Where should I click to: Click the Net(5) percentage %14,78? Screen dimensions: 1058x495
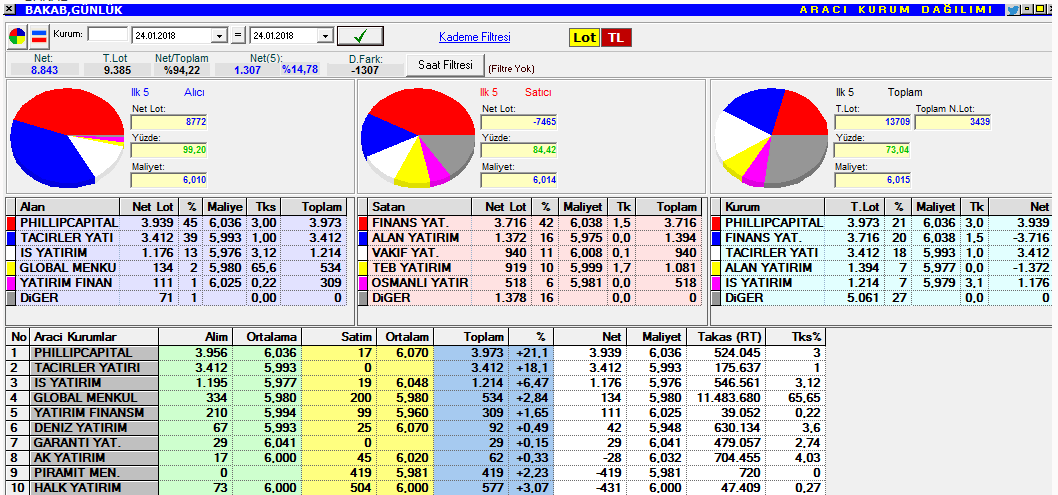300,69
